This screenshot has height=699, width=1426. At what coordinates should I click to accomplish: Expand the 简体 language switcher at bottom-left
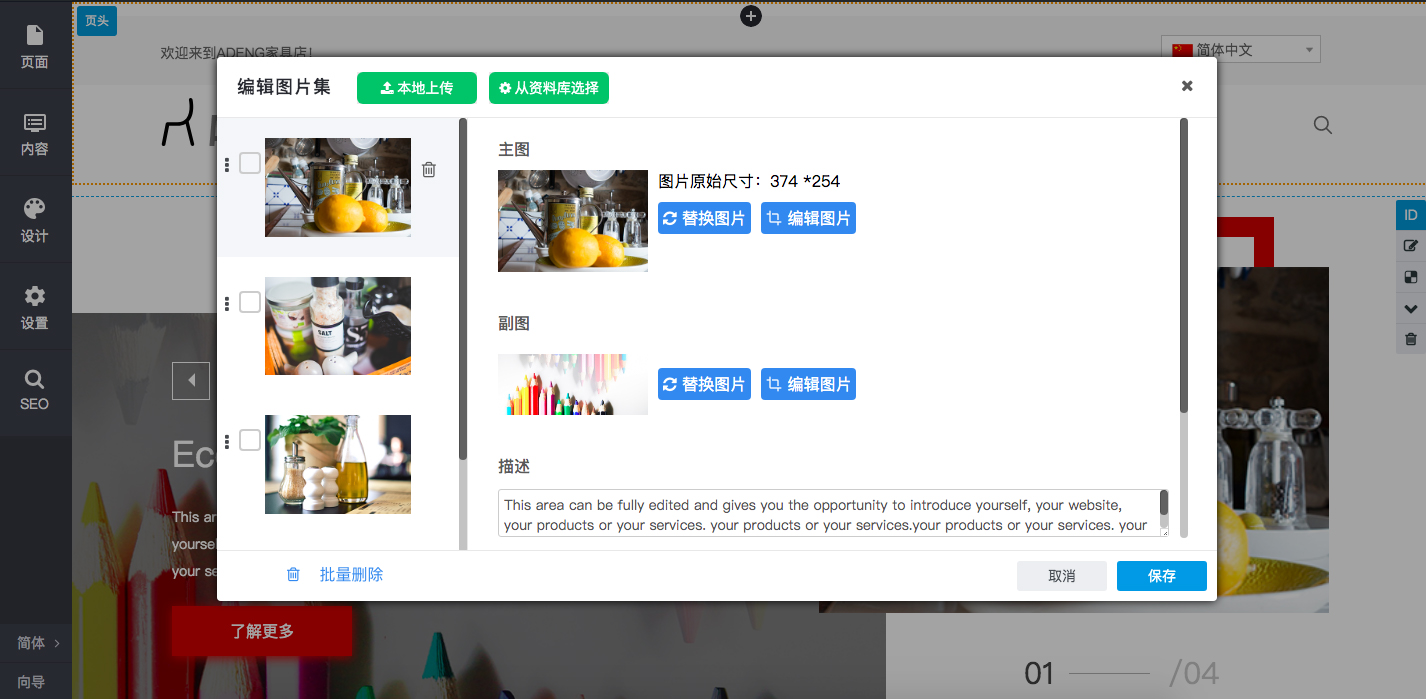pos(37,643)
